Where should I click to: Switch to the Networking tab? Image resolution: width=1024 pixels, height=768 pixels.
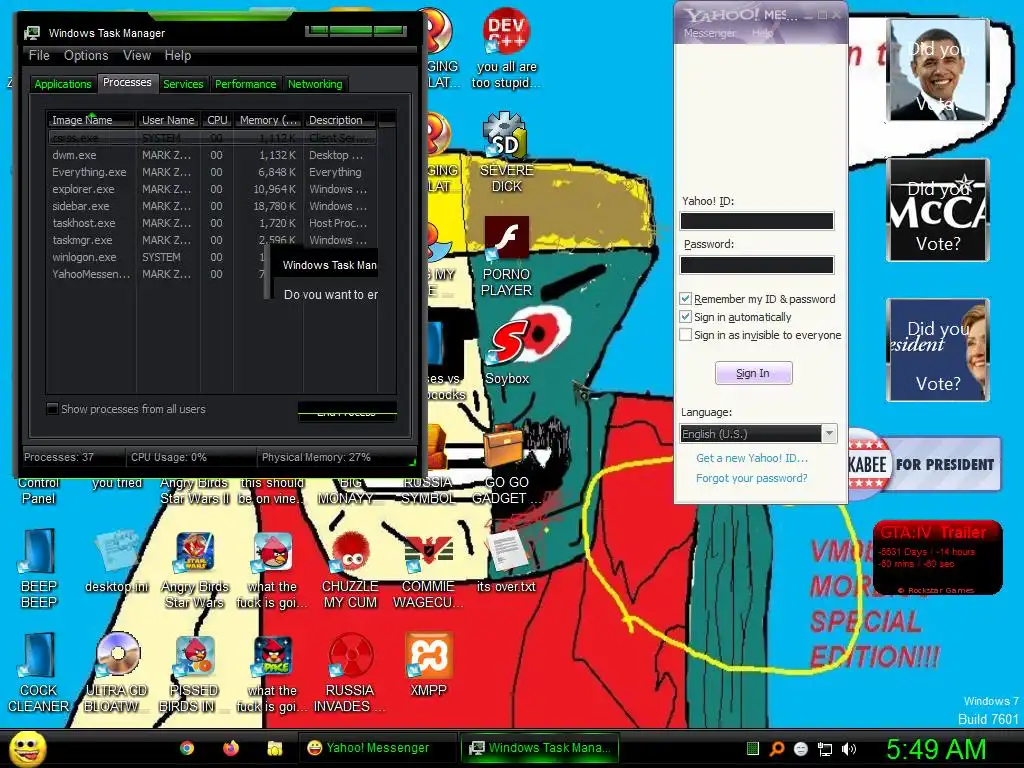[x=315, y=84]
